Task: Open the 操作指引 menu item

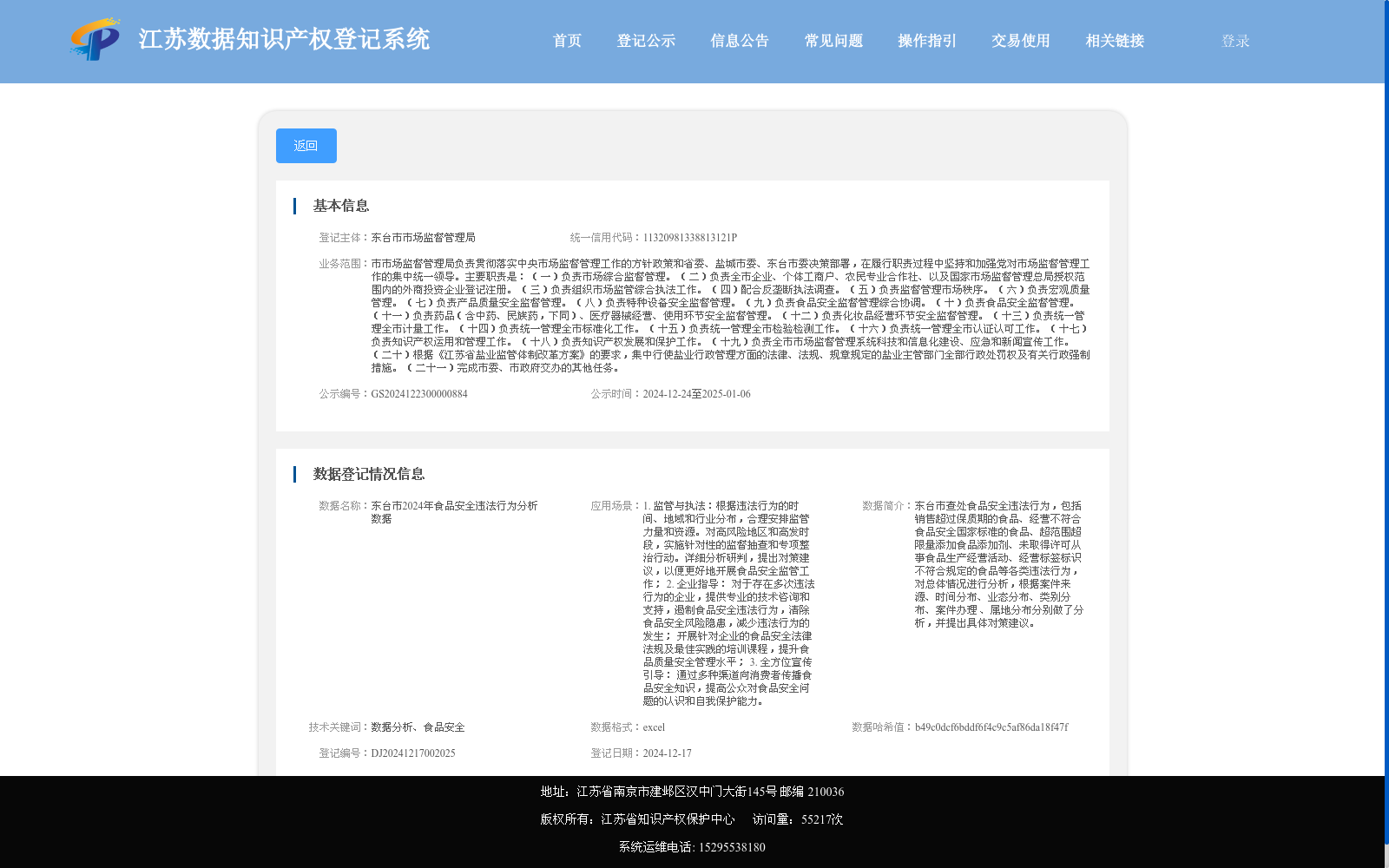Action: (x=927, y=41)
